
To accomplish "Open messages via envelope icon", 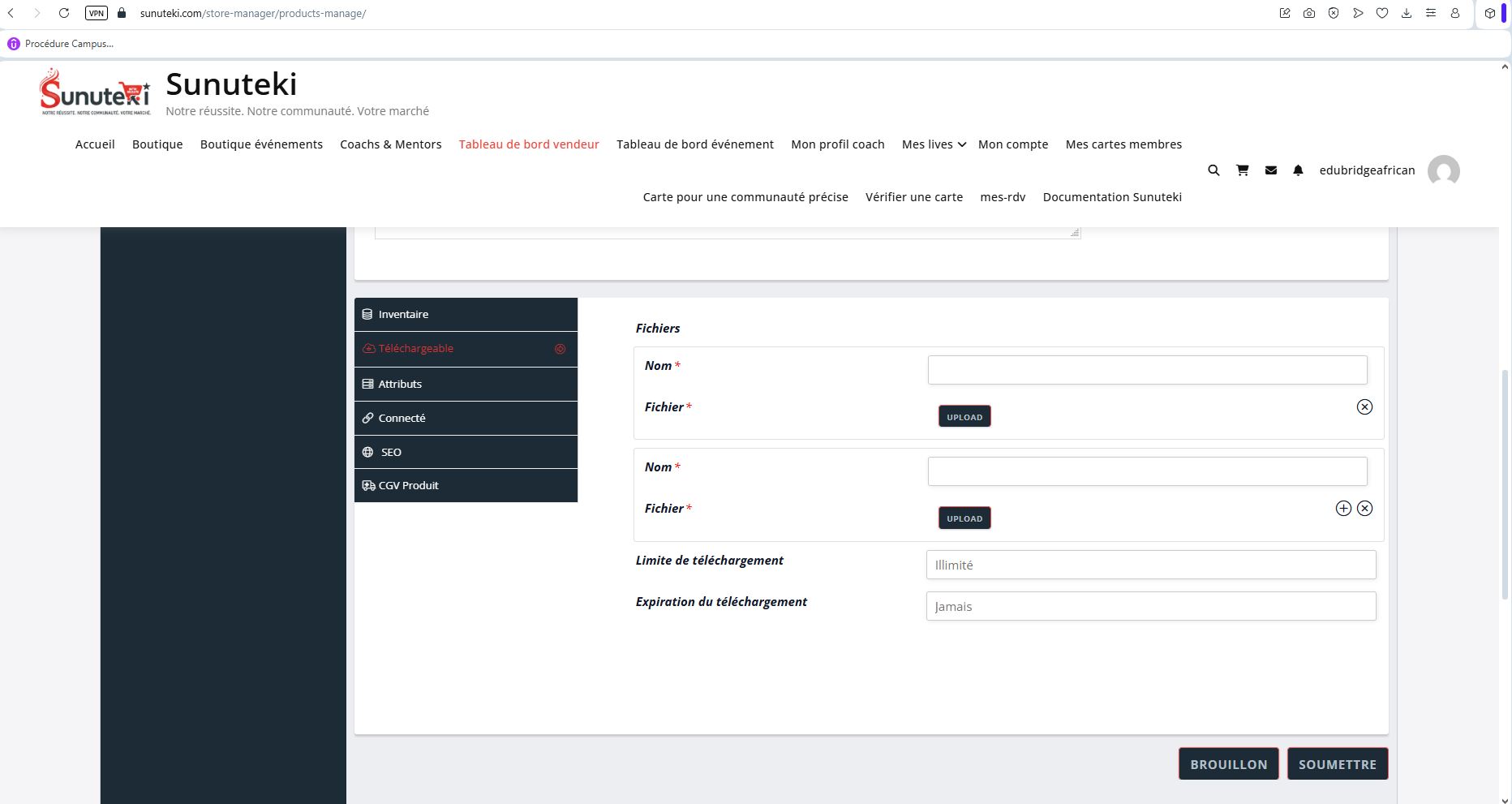I will click(1271, 170).
